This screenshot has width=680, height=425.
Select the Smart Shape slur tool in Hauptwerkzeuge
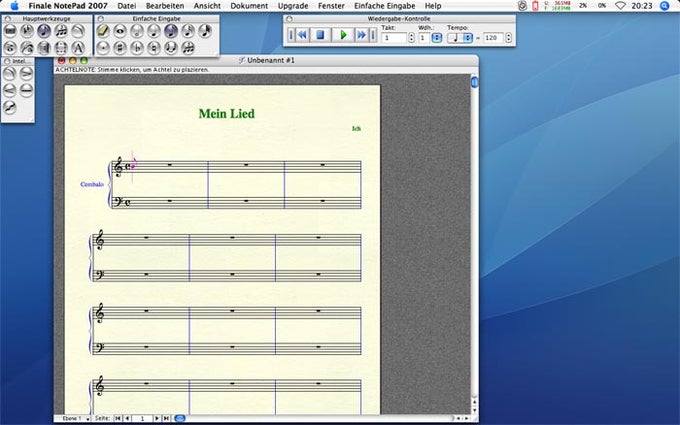[78, 31]
